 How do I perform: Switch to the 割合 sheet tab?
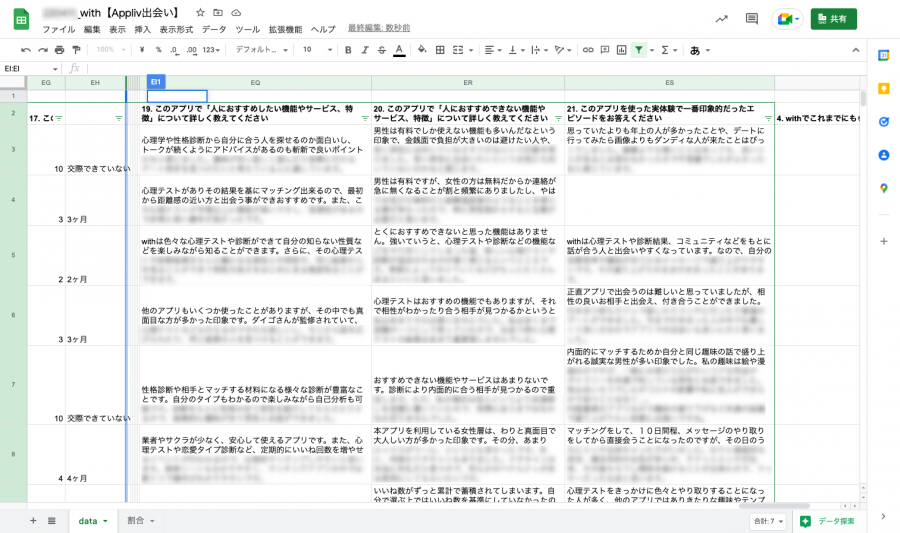coord(140,520)
